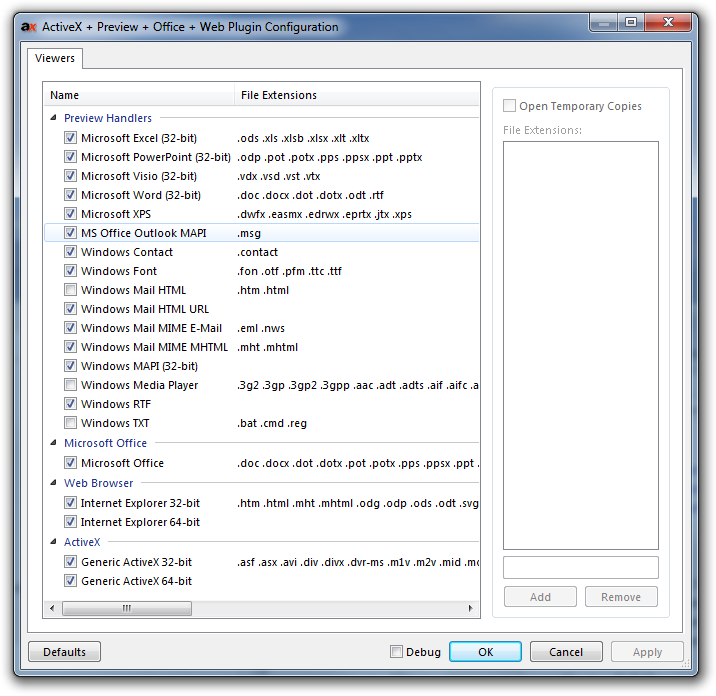716x696 pixels.
Task: Toggle Microsoft Word (32-bit) checkbox
Action: [70, 195]
